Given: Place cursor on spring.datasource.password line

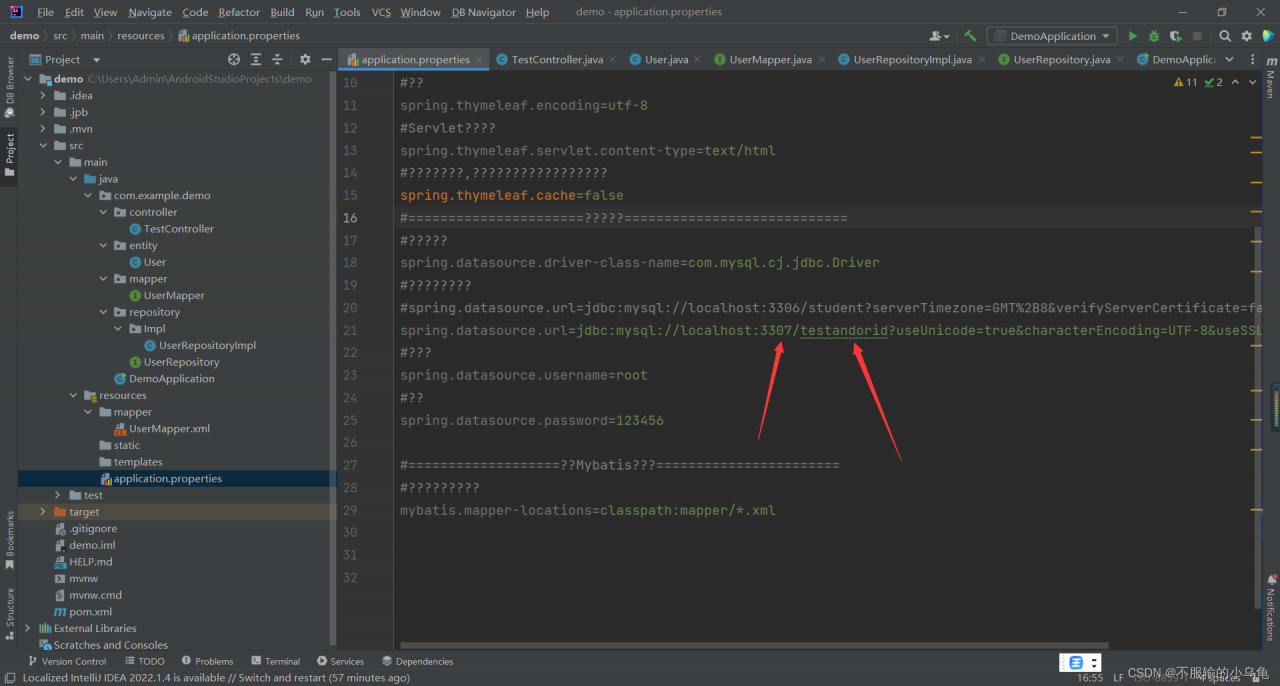Looking at the screenshot, I should tap(531, 421).
